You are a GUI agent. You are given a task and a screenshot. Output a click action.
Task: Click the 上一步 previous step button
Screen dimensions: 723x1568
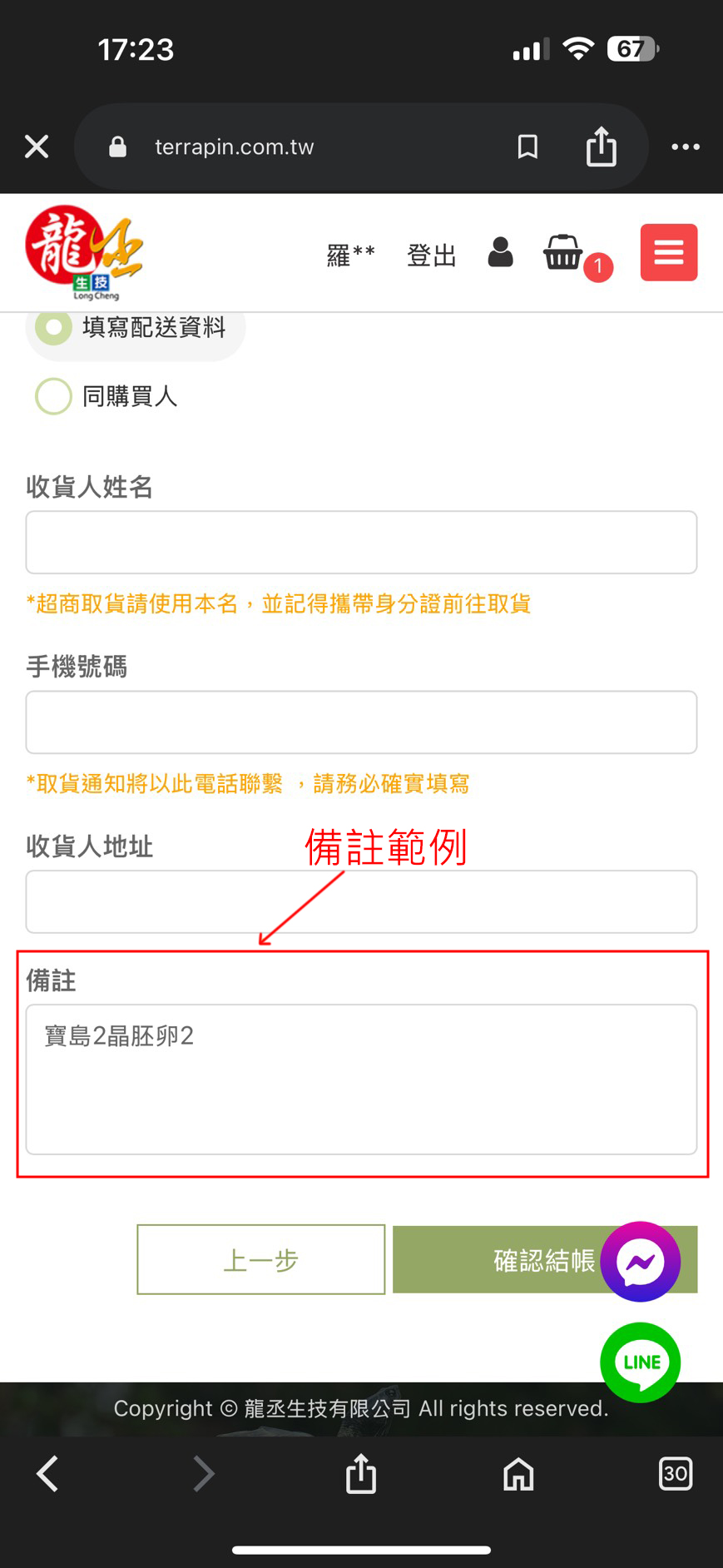coord(260,1259)
